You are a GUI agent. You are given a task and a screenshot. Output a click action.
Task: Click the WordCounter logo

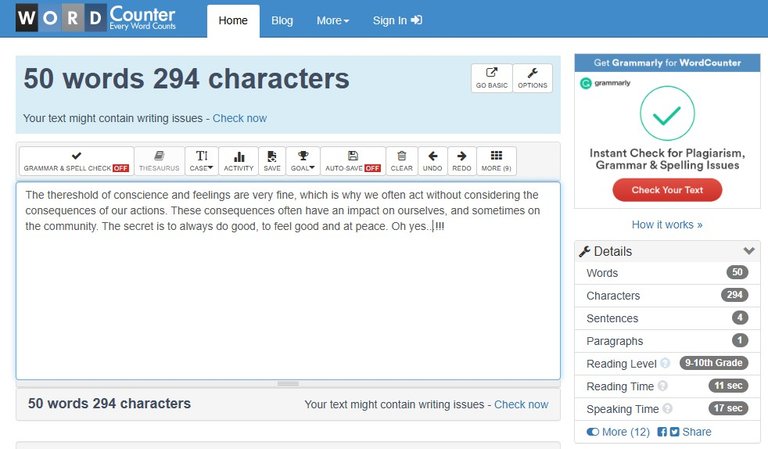pos(96,18)
